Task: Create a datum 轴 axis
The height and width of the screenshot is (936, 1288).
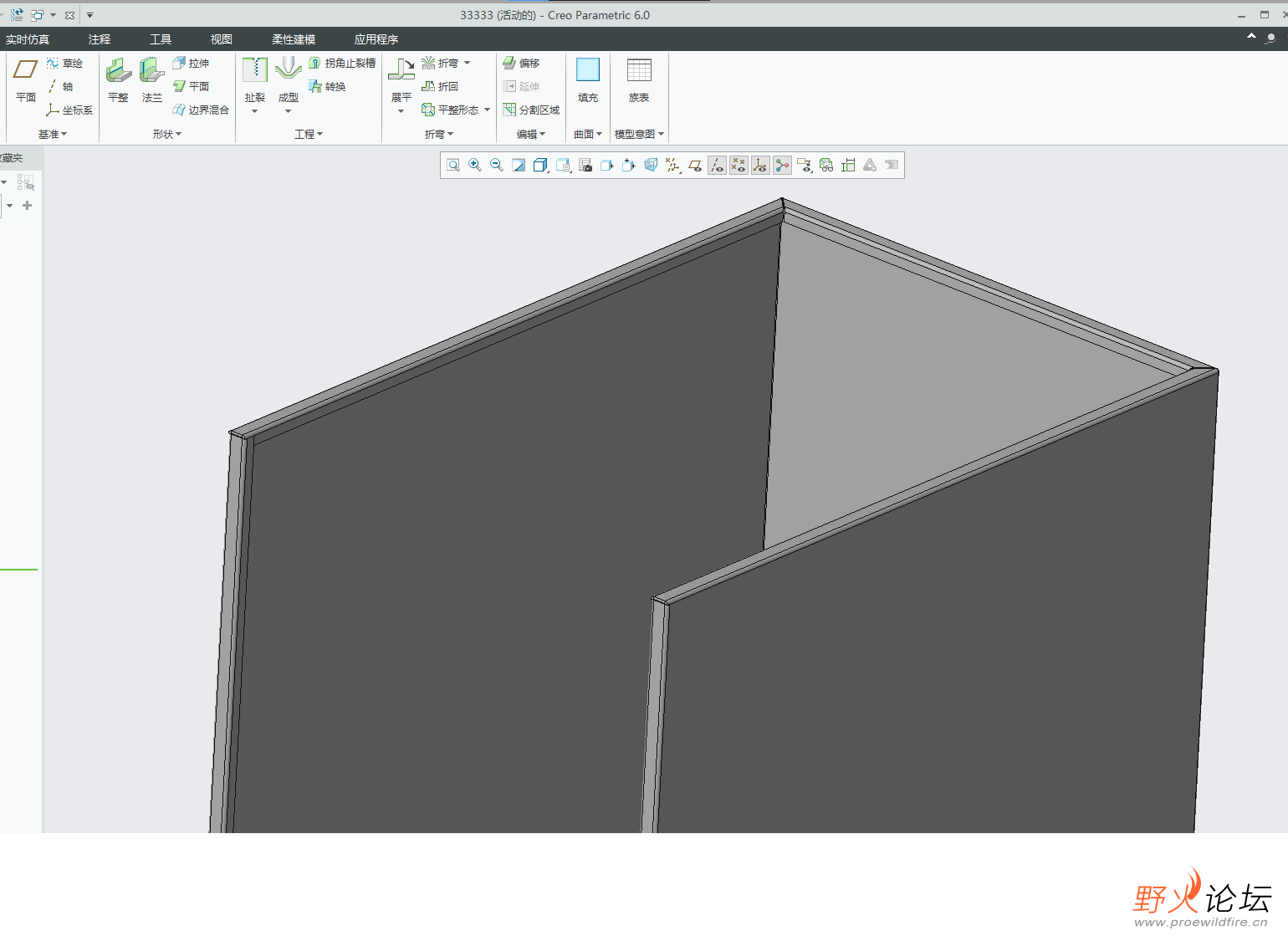Action: click(x=60, y=86)
